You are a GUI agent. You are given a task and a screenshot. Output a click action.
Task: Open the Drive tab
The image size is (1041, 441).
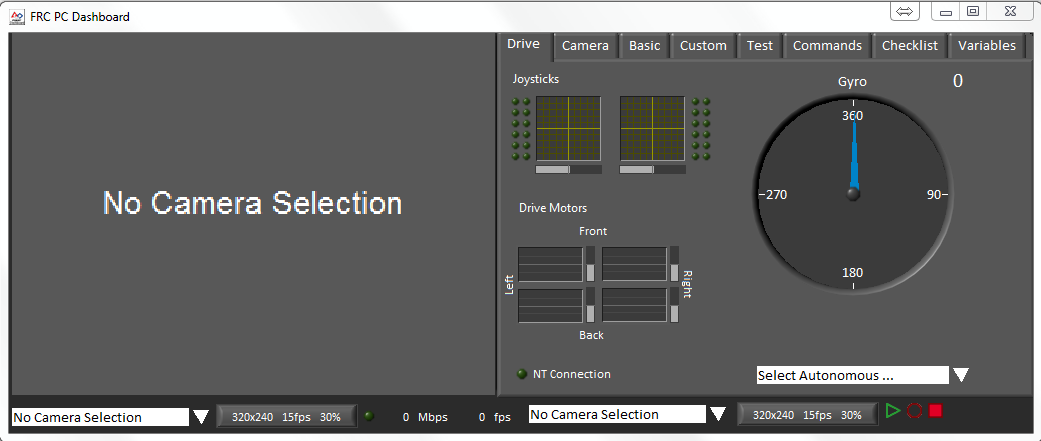pos(523,44)
